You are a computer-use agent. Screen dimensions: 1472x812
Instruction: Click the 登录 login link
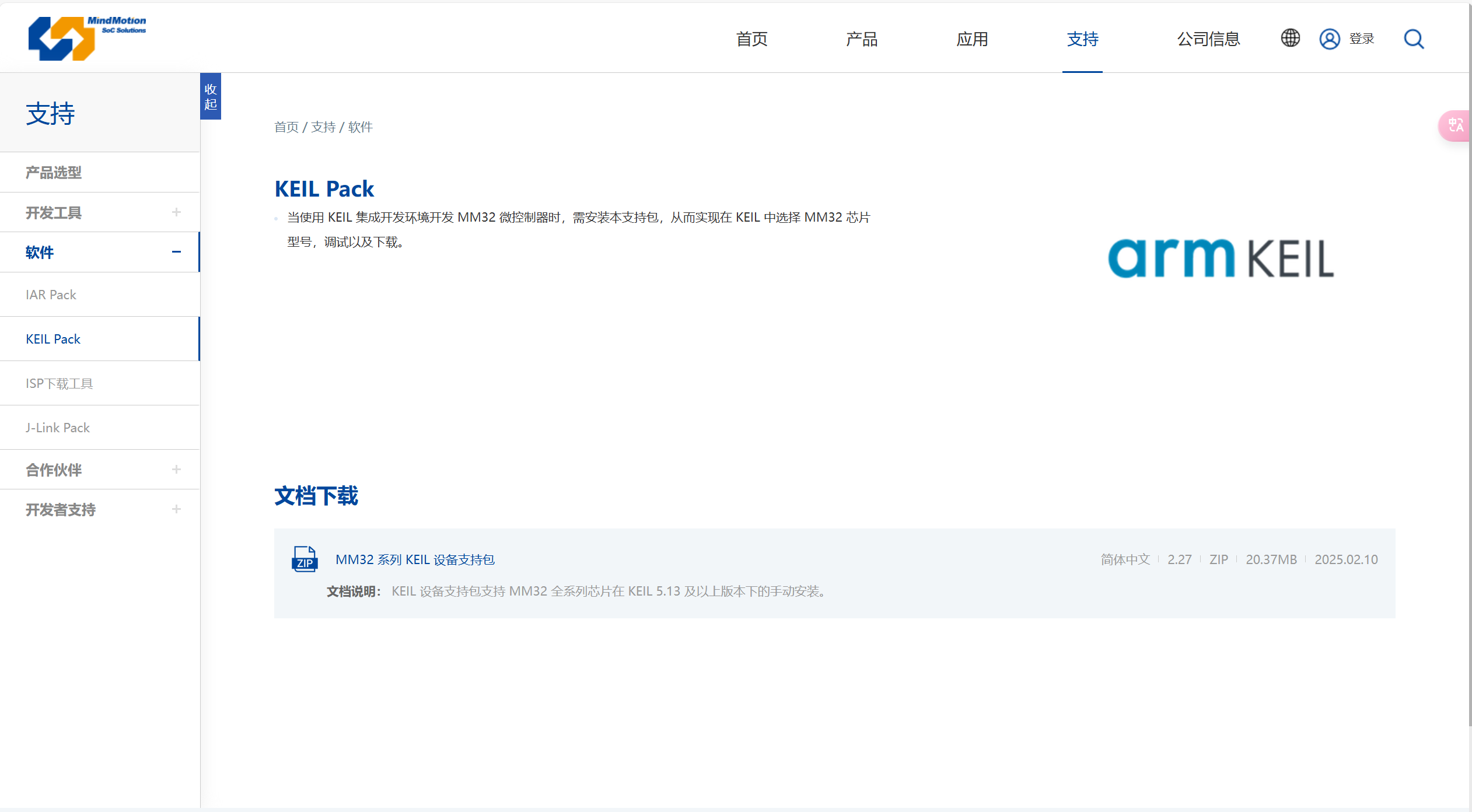[1362, 39]
